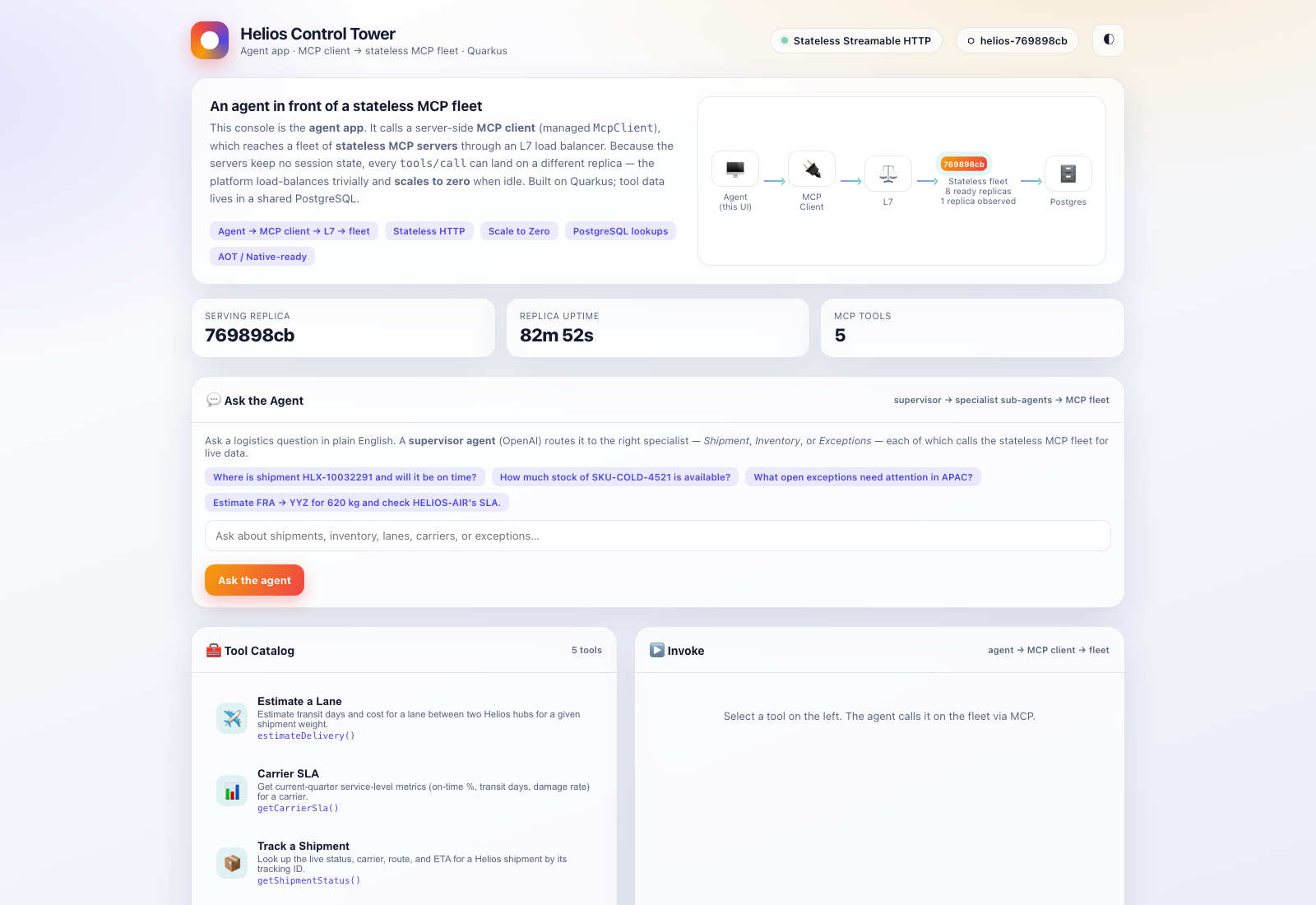The width and height of the screenshot is (1316, 905).
Task: Click the Serving Replica value 769898cb
Action: point(249,336)
